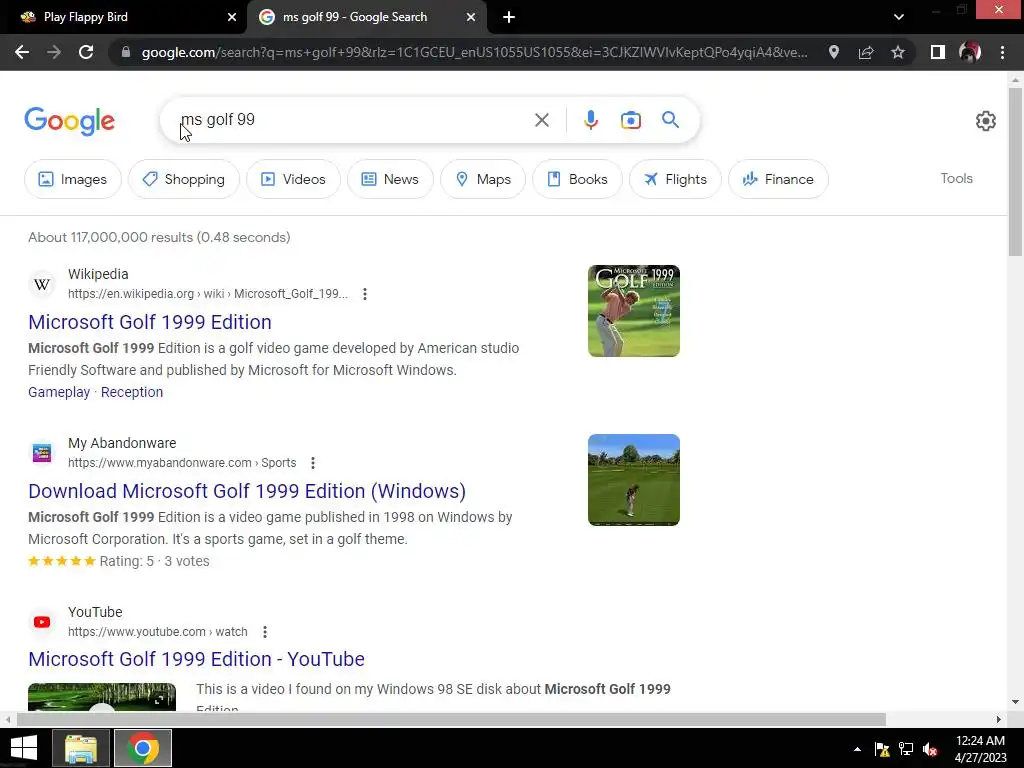Select the ms golf 99 Google Search tab
This screenshot has width=1024, height=768.
tap(367, 18)
